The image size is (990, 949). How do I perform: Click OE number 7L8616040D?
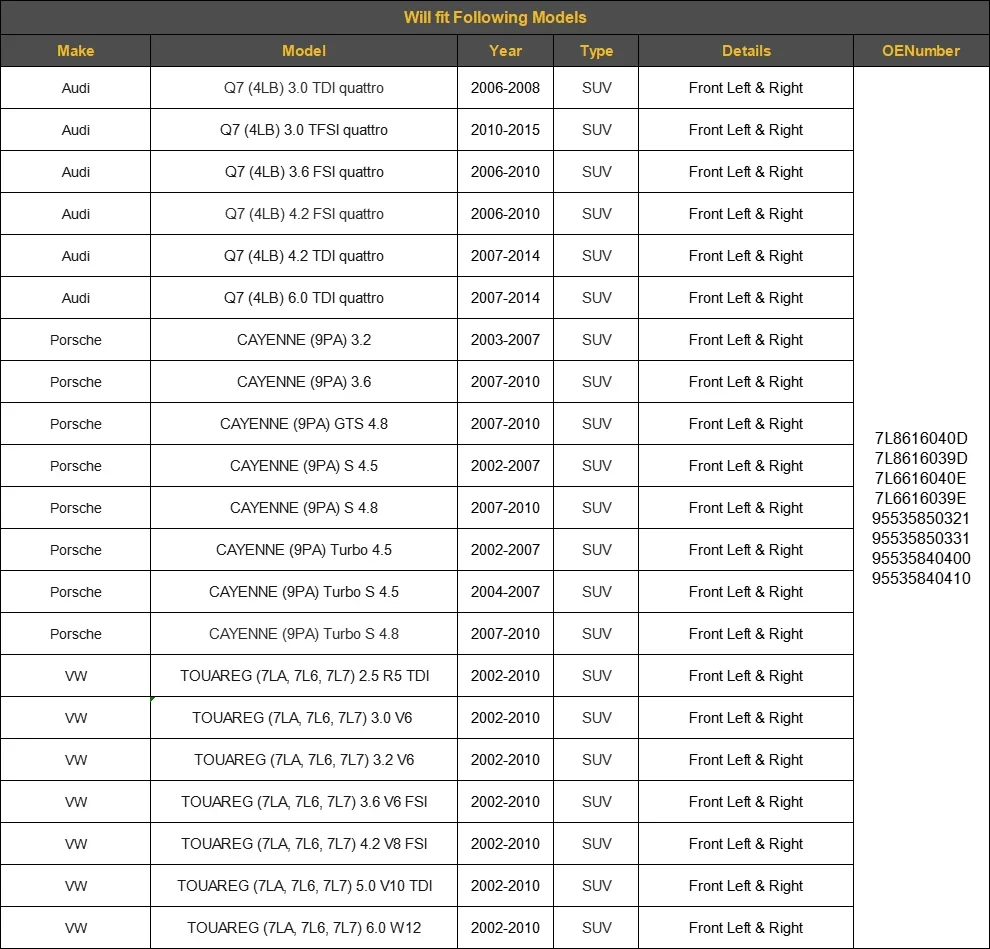pos(921,438)
